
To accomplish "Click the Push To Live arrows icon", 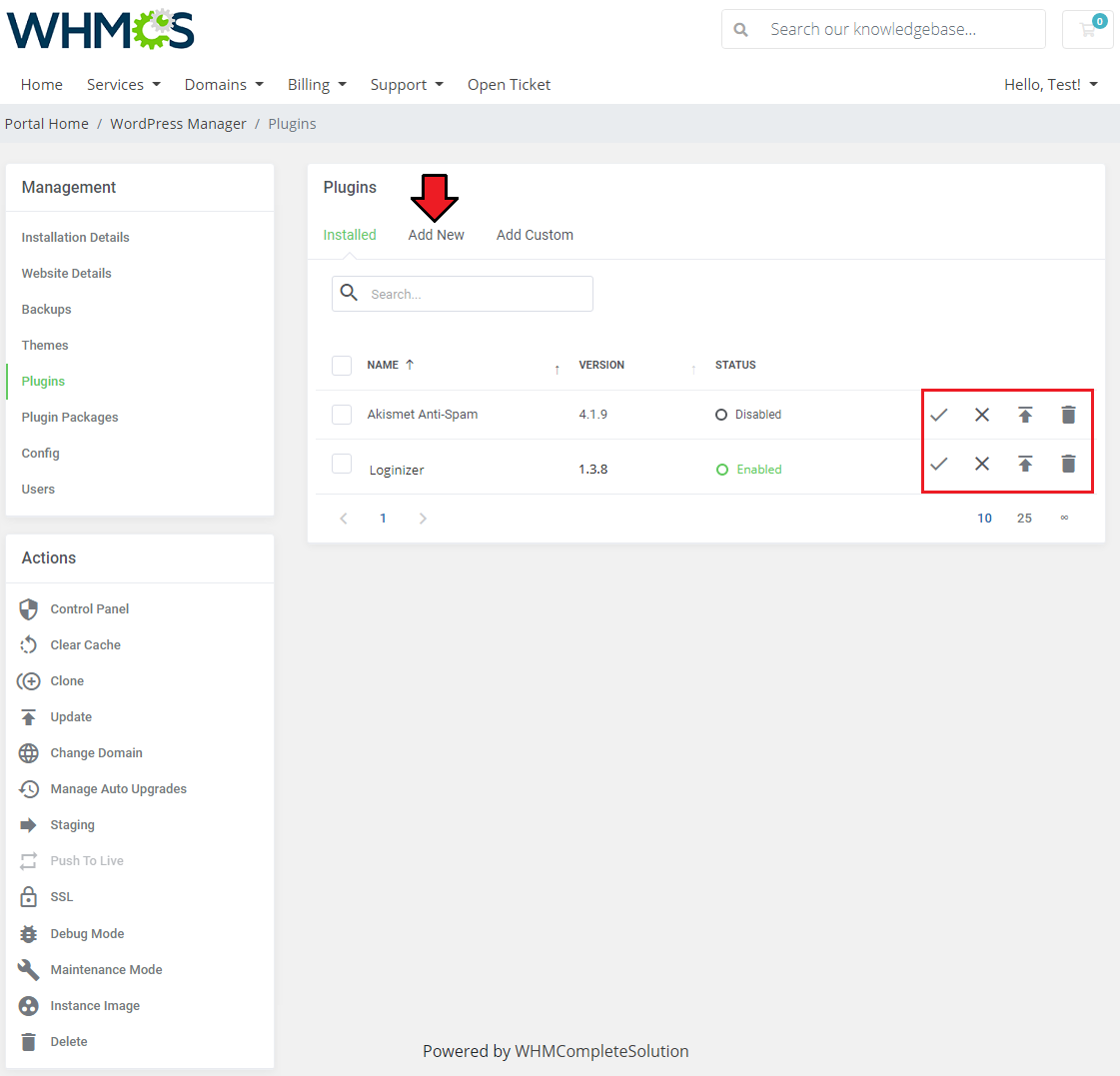I will click(29, 861).
